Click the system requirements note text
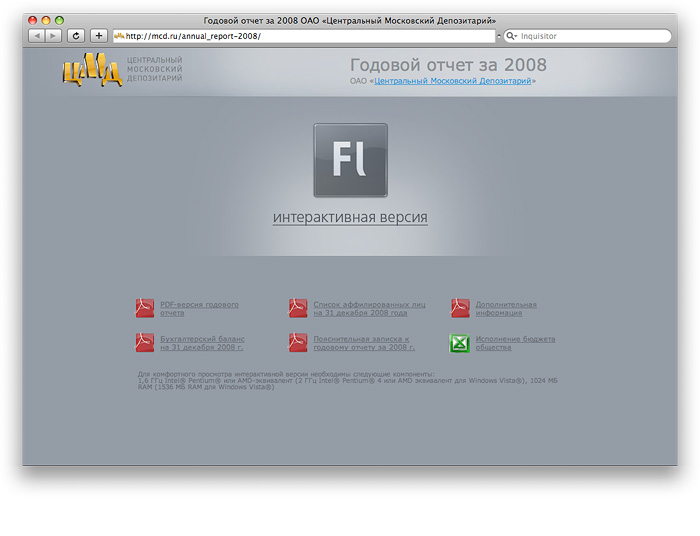 coord(347,381)
